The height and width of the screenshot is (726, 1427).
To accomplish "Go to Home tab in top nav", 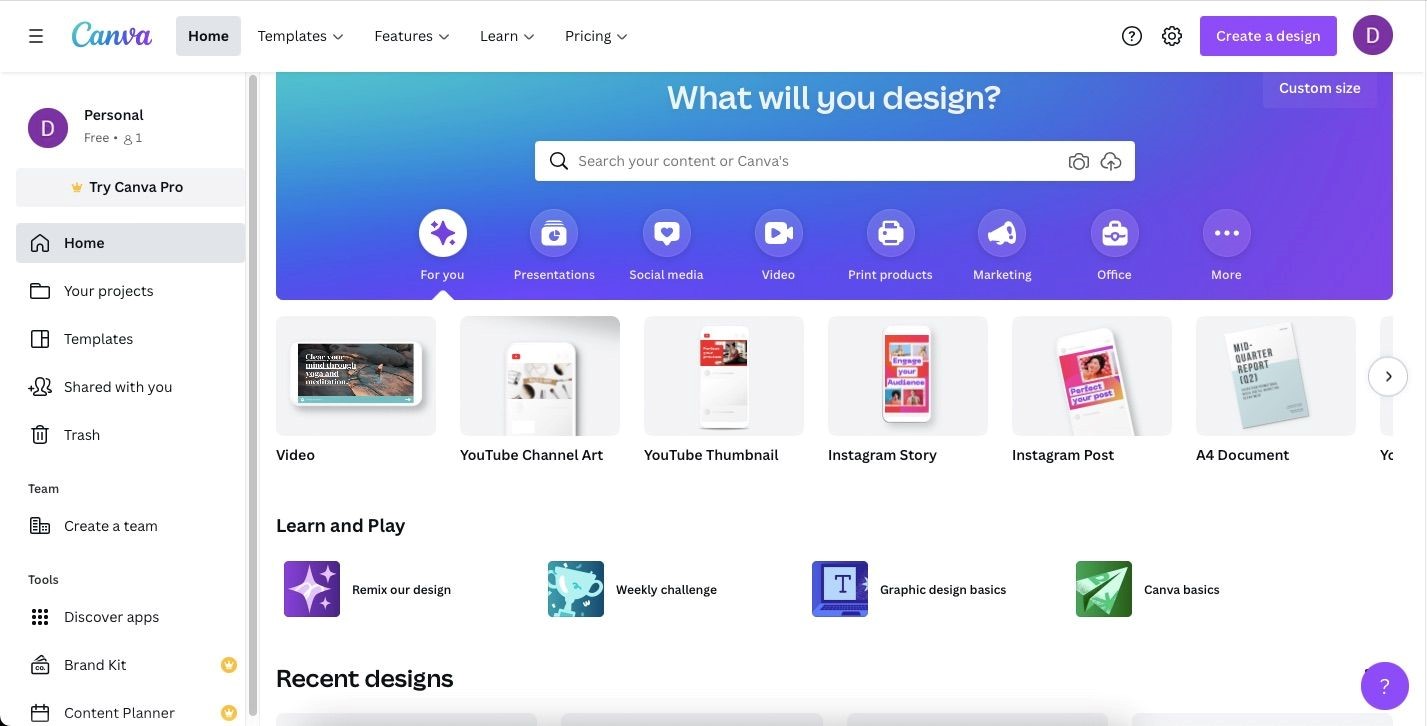I will point(208,36).
